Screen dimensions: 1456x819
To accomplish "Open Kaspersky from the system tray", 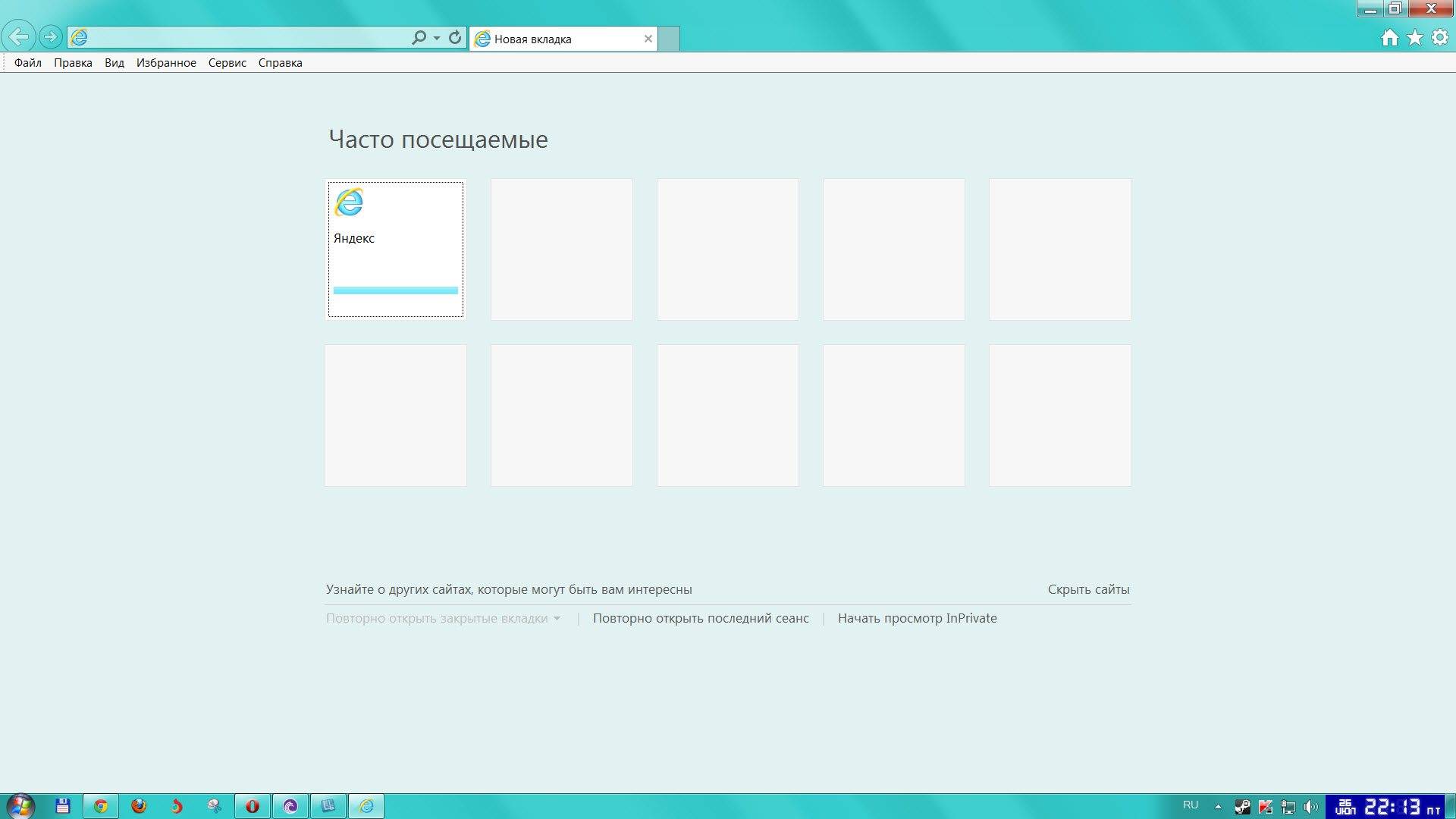I will click(1265, 806).
